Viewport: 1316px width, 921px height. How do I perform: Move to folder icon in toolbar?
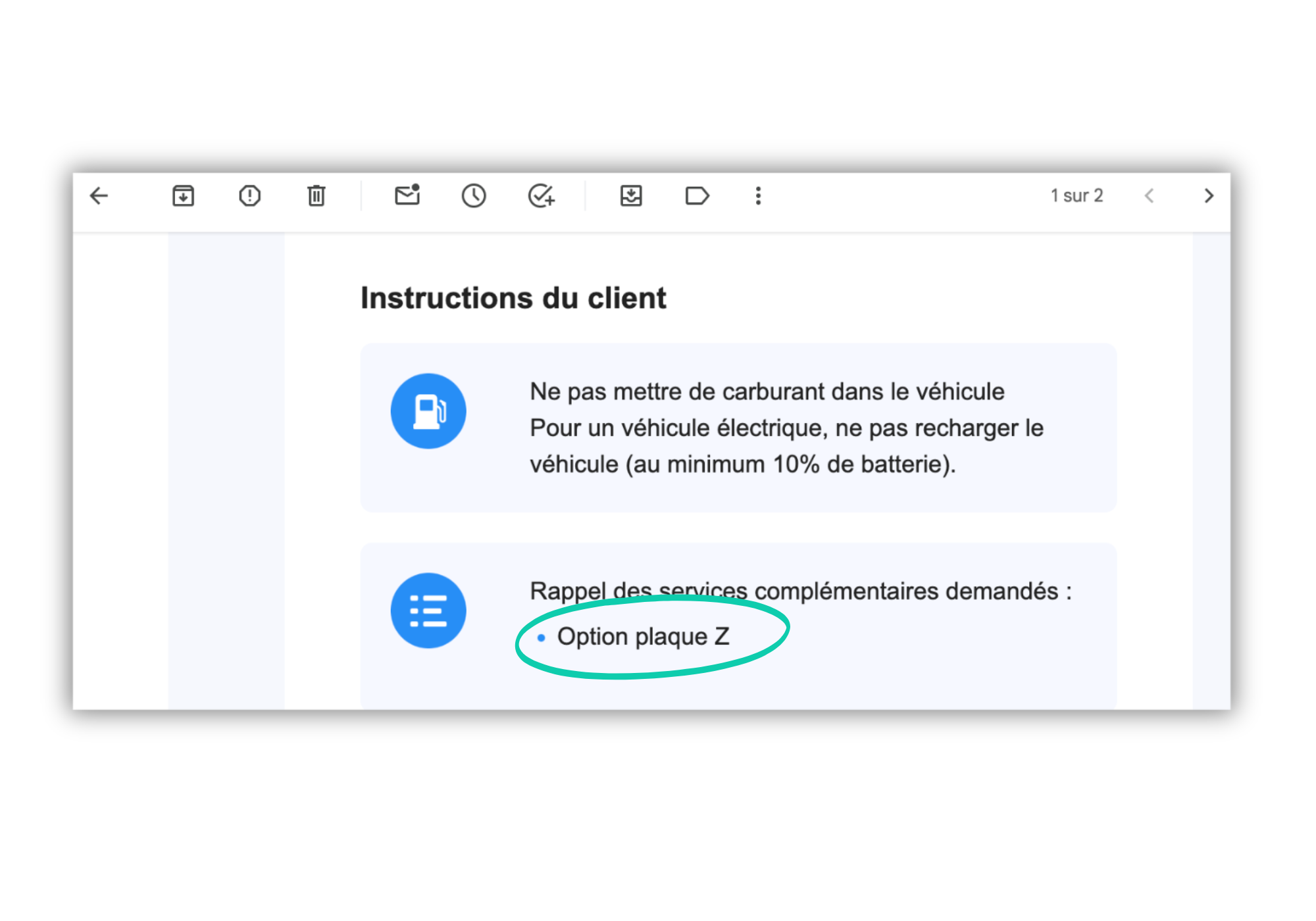pos(631,195)
